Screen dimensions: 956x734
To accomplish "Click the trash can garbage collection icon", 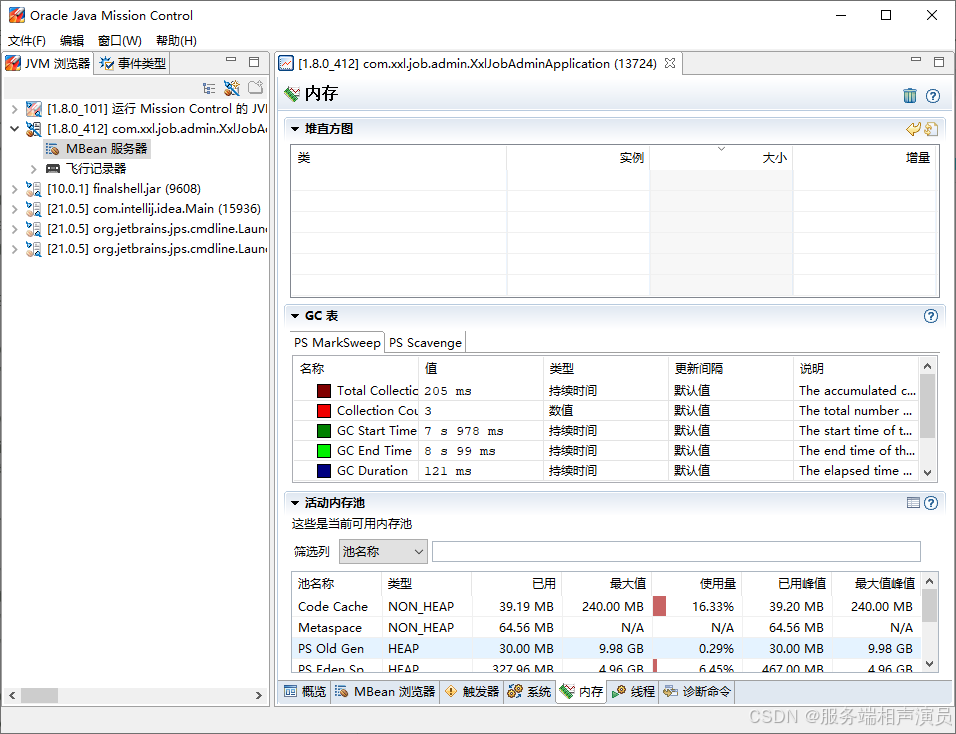I will coord(910,95).
